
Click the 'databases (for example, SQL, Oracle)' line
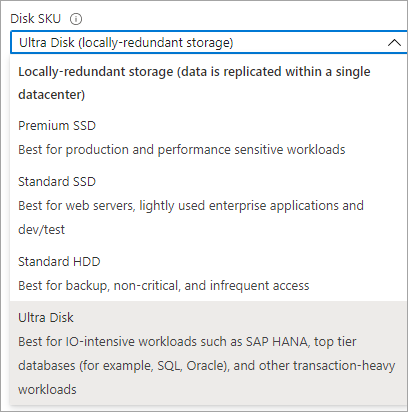pyautogui.click(x=124, y=366)
